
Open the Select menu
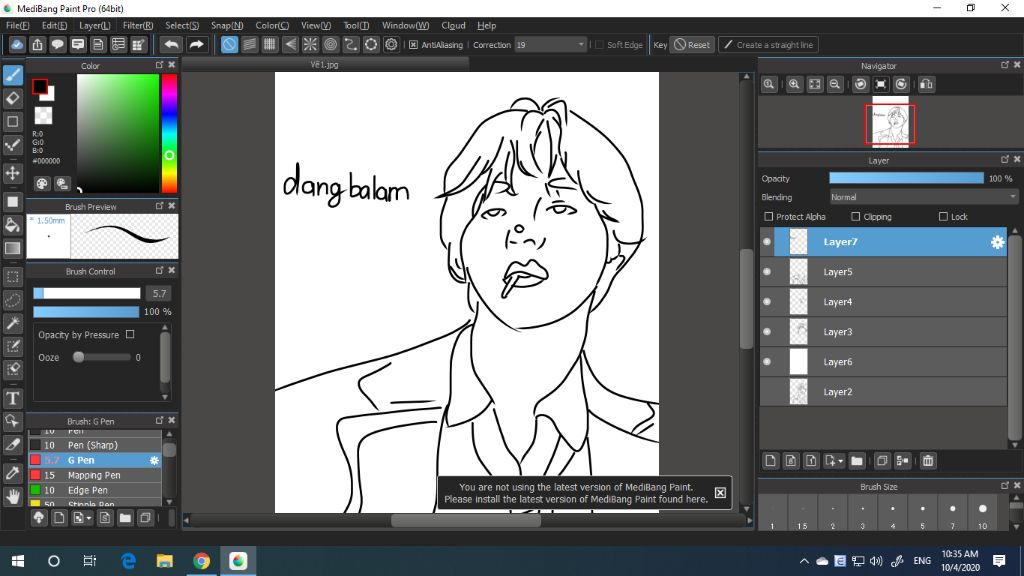point(182,25)
